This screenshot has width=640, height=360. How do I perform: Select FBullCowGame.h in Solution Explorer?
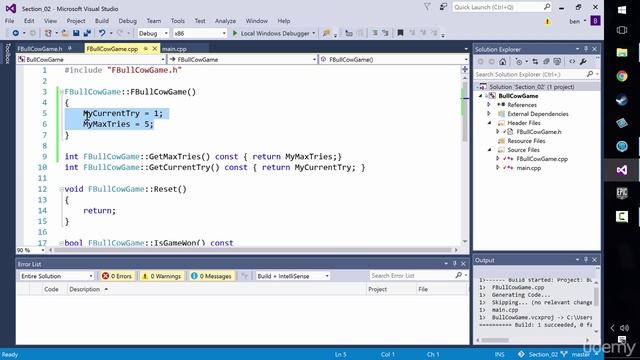click(539, 132)
